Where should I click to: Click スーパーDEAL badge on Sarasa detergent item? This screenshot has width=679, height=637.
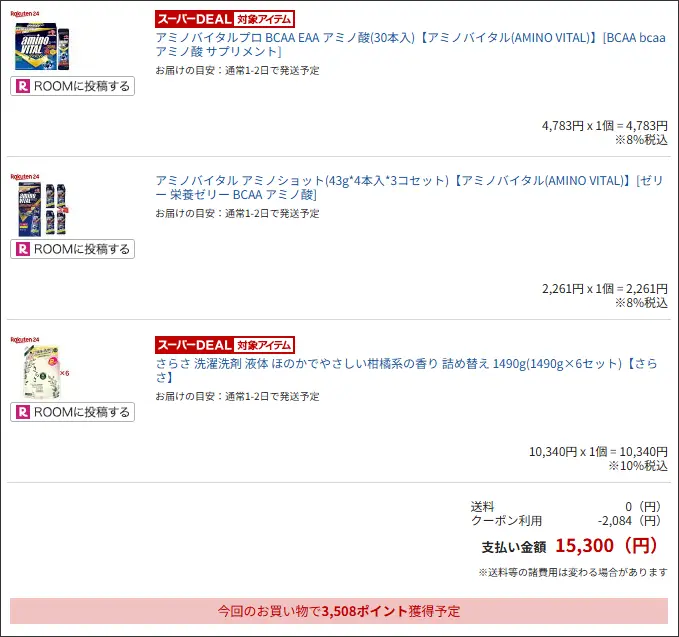coord(225,345)
